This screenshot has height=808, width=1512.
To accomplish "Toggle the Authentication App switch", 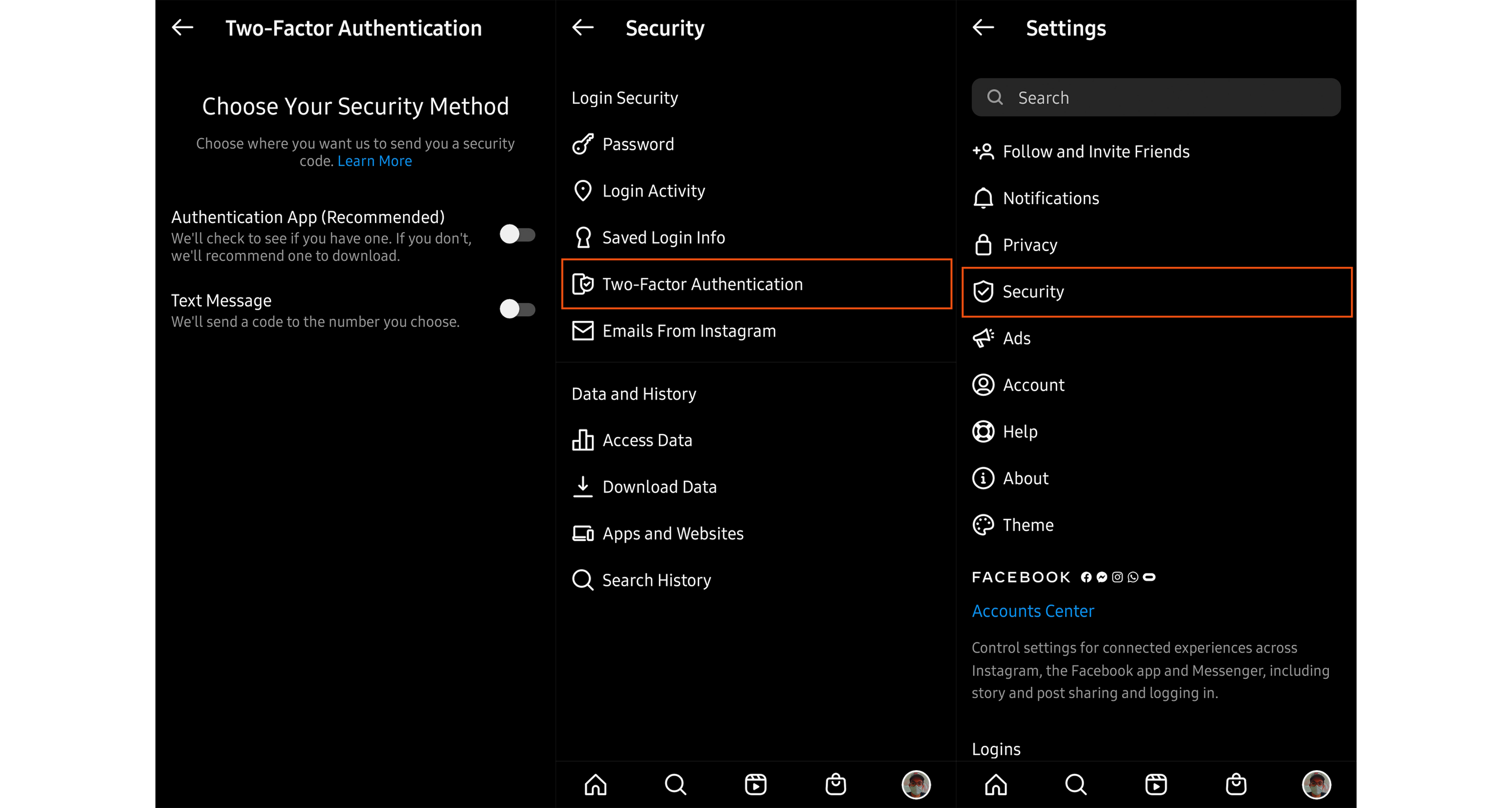I will (x=517, y=235).
